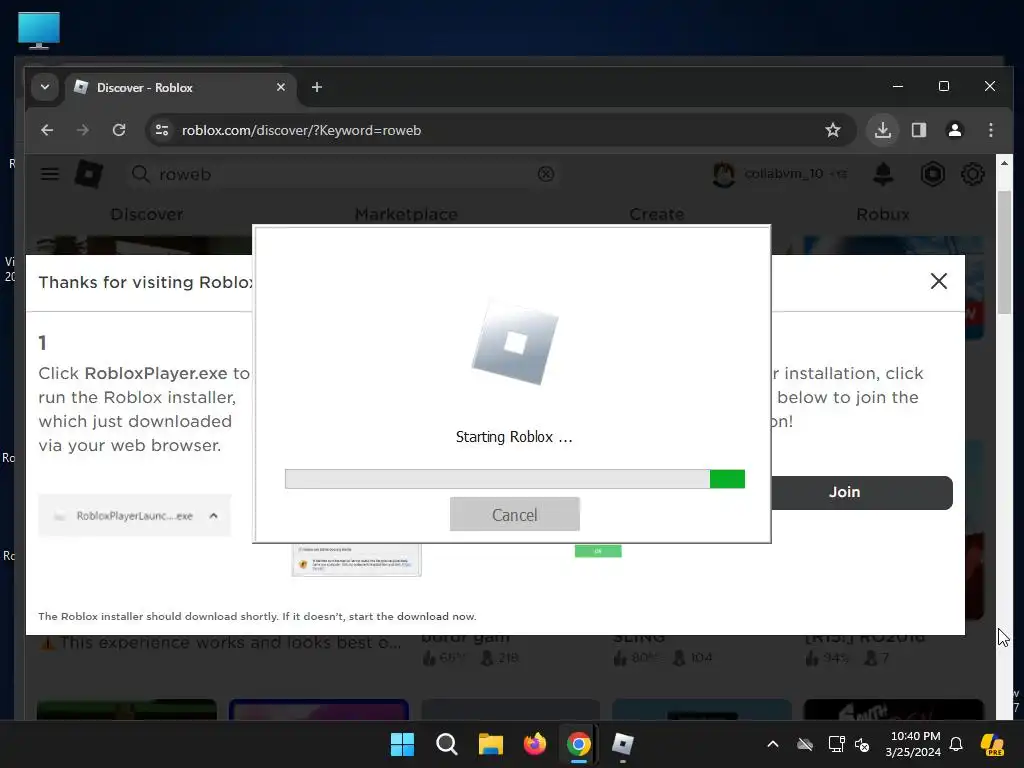Go back in Chrome

pyautogui.click(x=47, y=130)
